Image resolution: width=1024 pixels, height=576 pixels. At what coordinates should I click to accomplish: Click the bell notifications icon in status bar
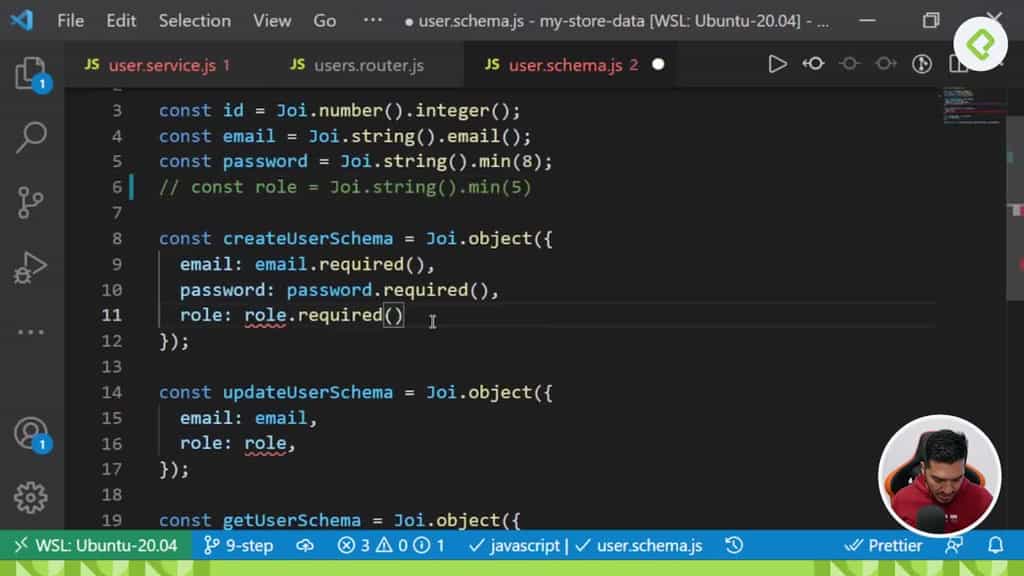click(x=998, y=546)
